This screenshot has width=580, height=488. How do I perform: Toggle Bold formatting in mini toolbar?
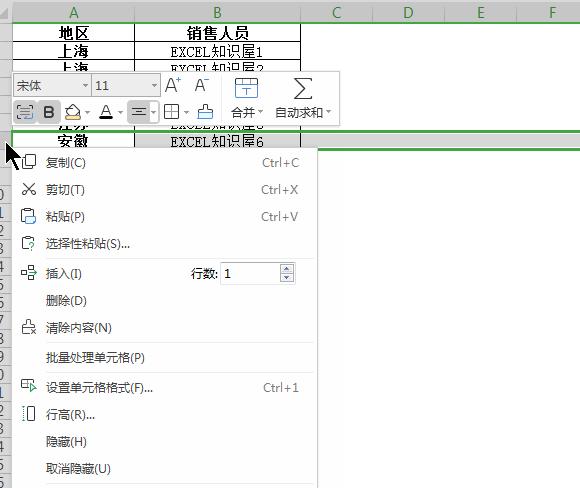click(49, 112)
